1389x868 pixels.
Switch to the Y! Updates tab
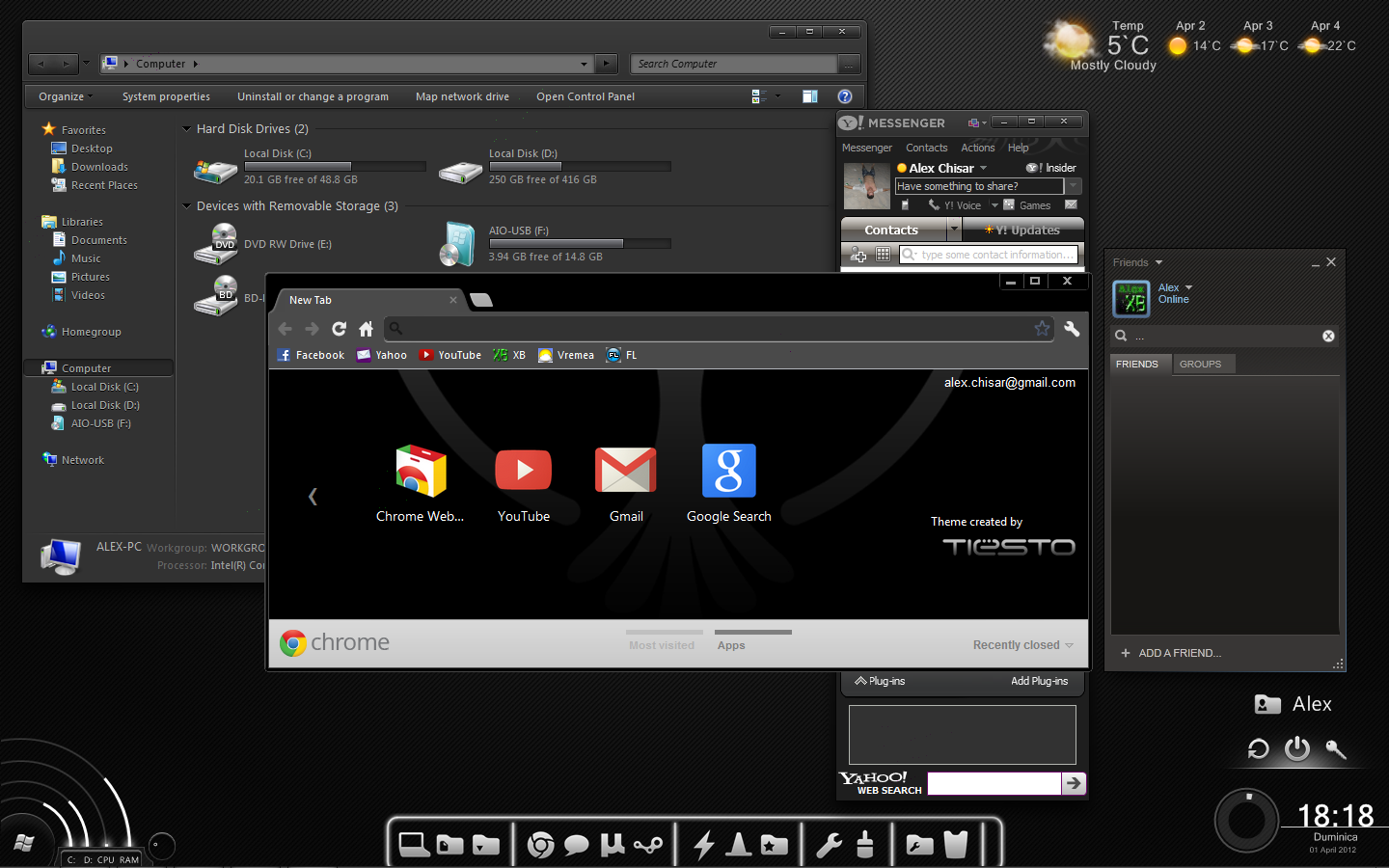(1022, 230)
